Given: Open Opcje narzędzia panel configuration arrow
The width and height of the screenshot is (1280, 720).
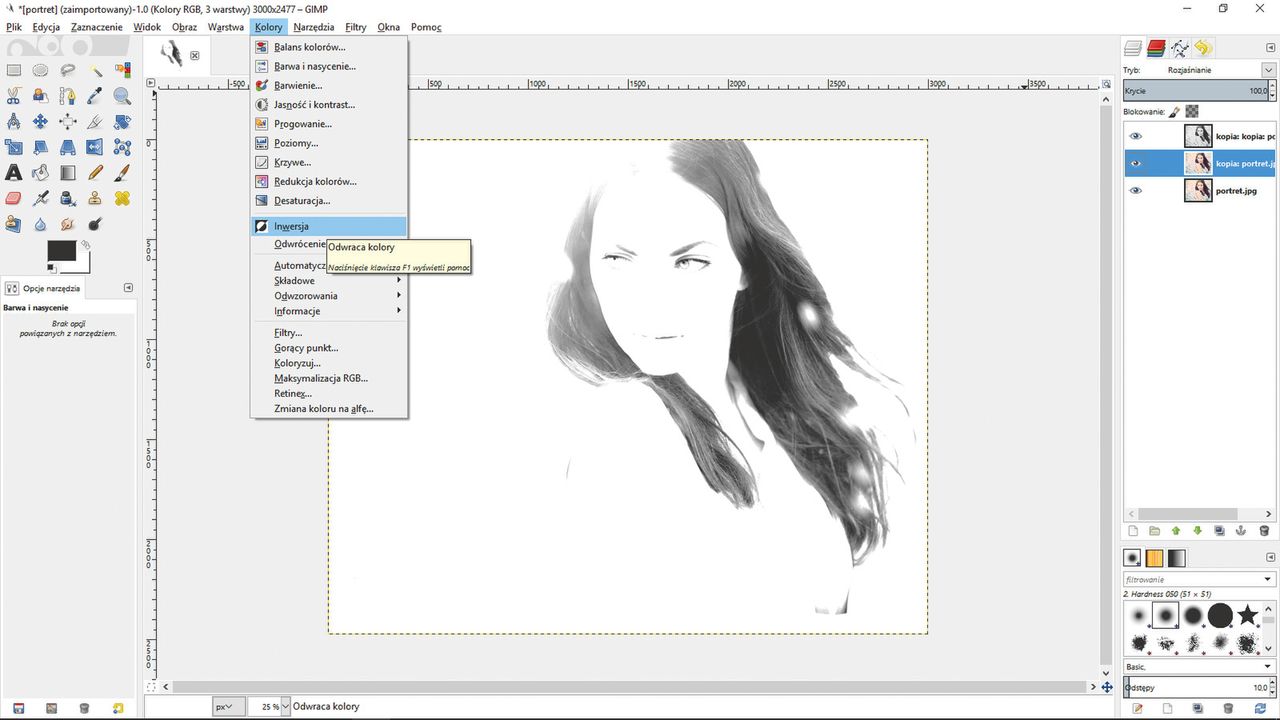Looking at the screenshot, I should (128, 288).
